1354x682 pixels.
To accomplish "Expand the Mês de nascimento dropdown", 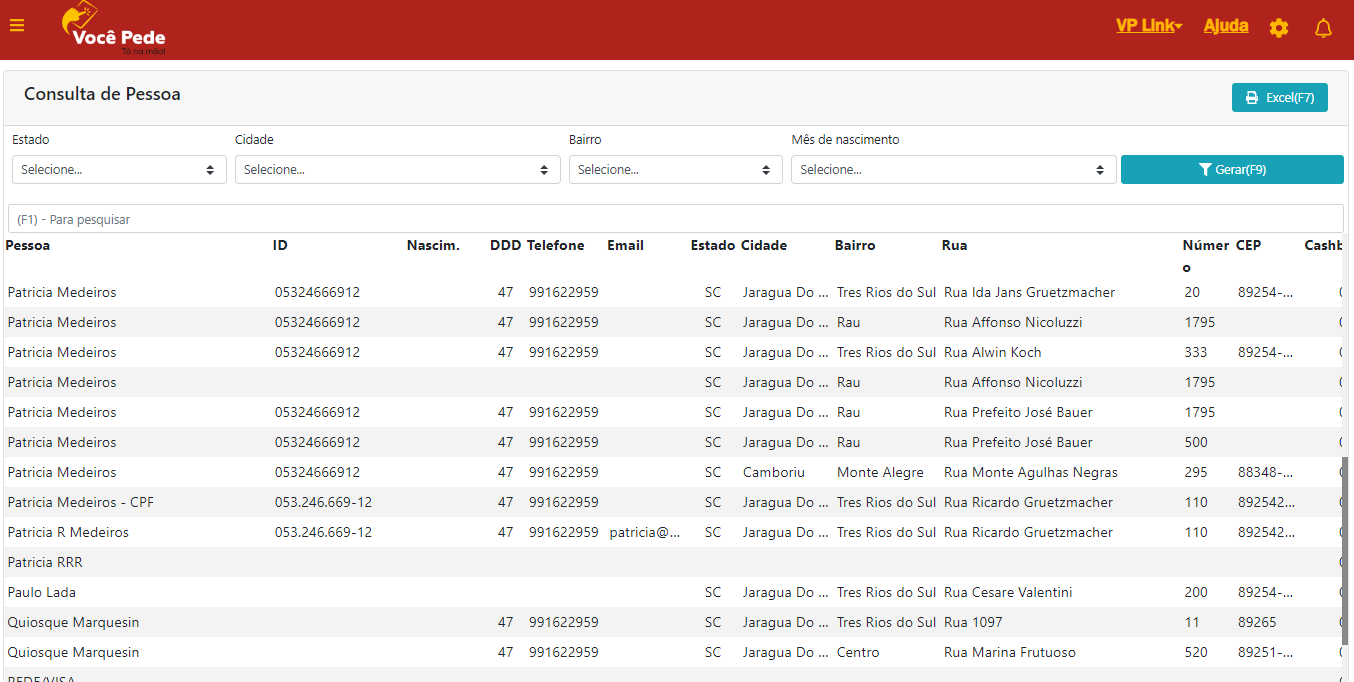I will pyautogui.click(x=953, y=170).
